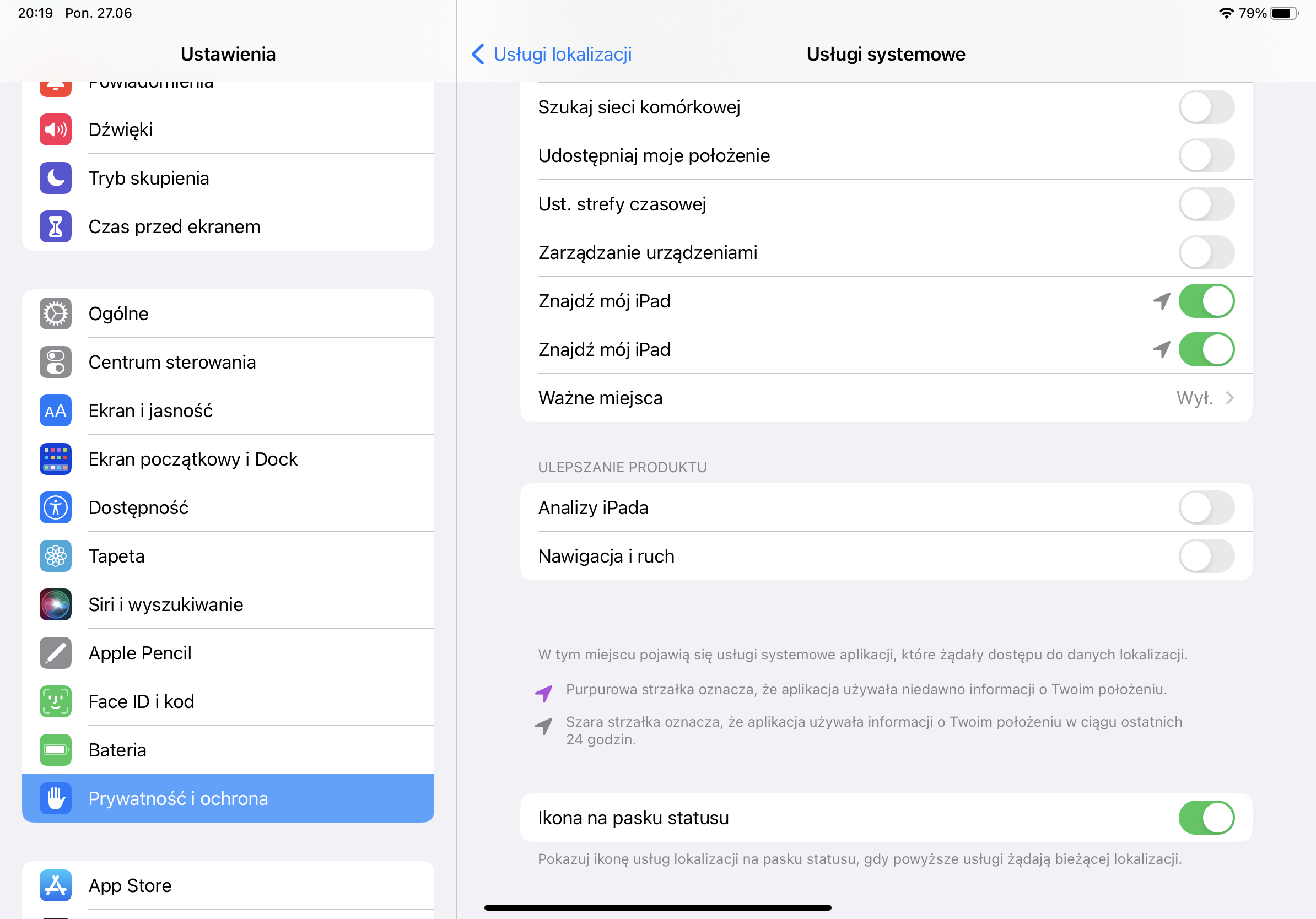Tap the Siri i wyszukiwanie icon
Image resolution: width=1316 pixels, height=919 pixels.
[56, 605]
